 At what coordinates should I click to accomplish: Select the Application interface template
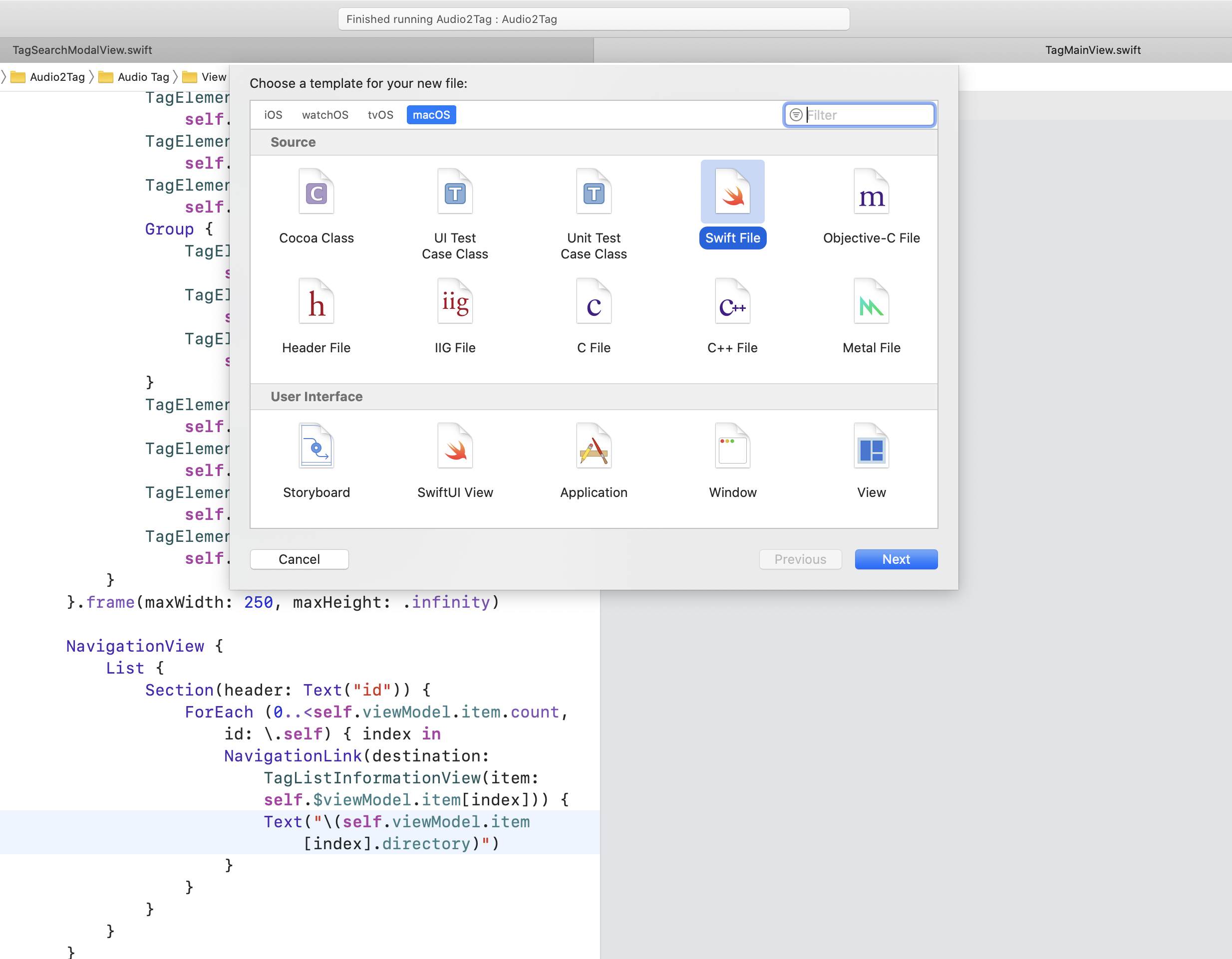594,446
